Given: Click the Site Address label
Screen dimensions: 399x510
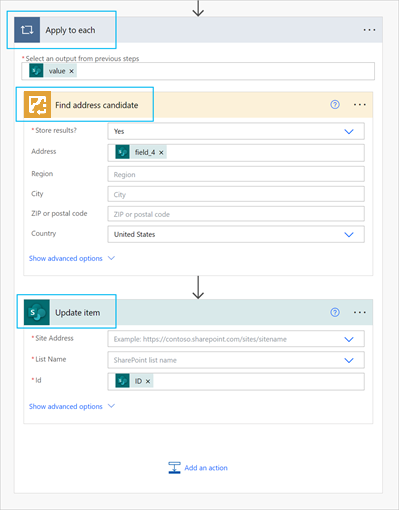Looking at the screenshot, I should click(x=54, y=338).
